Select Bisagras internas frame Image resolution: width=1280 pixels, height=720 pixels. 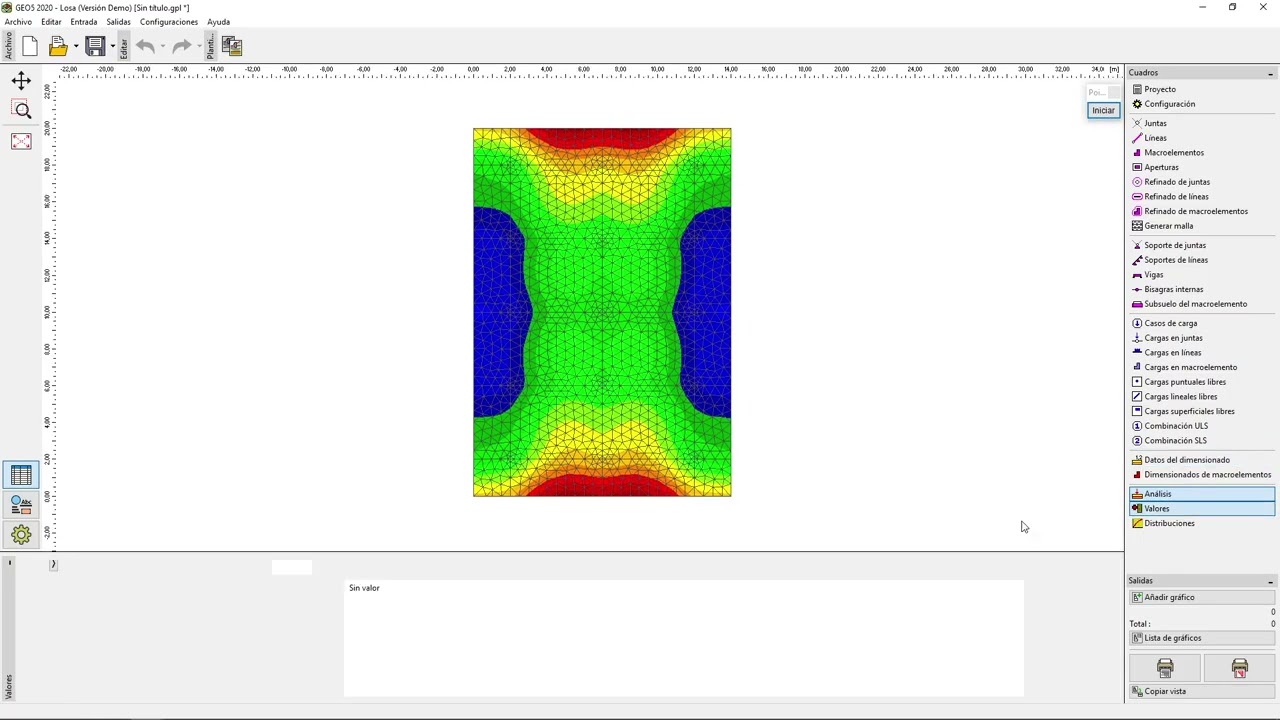pos(1202,289)
